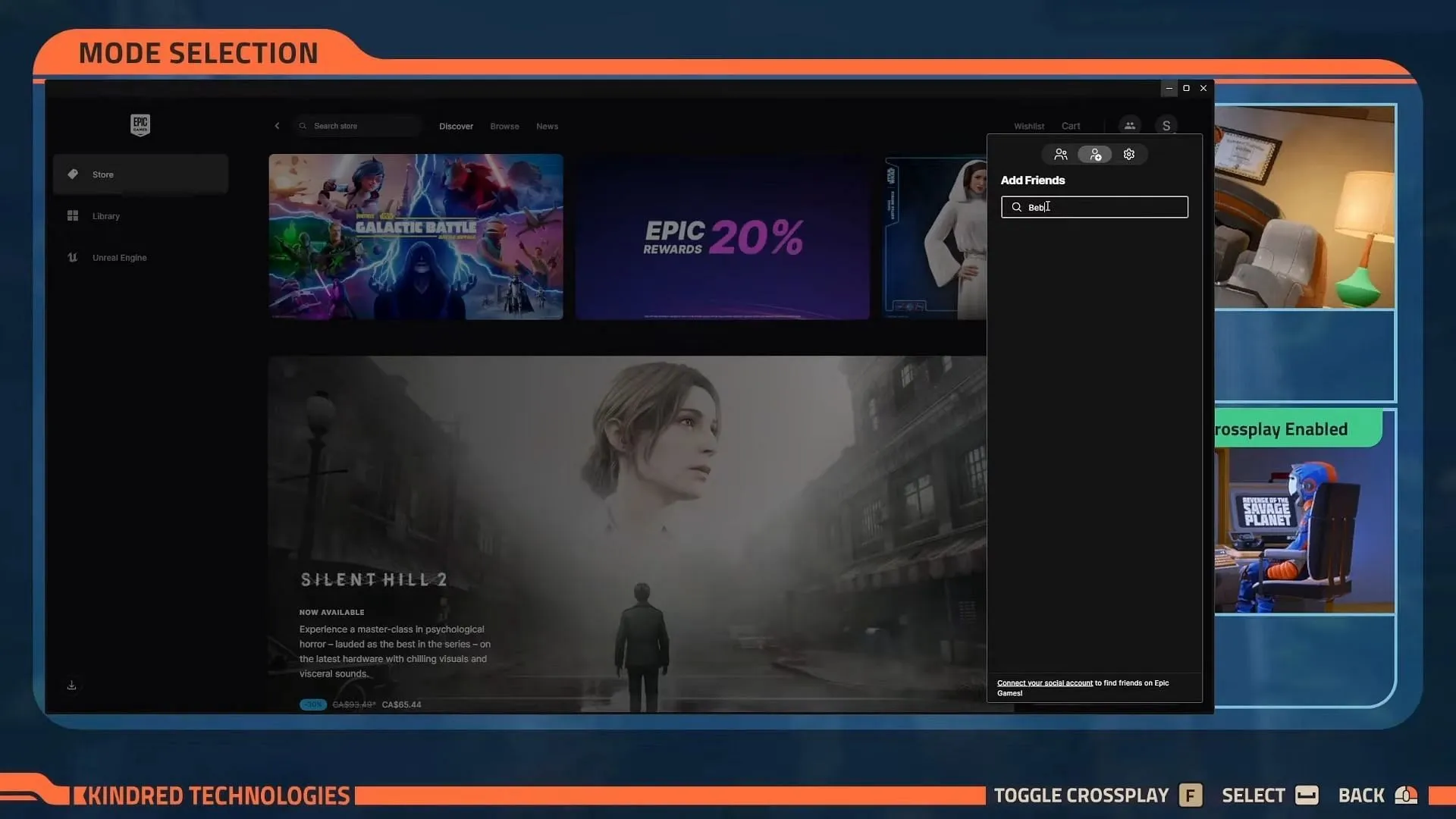Click the Store tag icon
The image size is (1456, 819).
pyautogui.click(x=73, y=174)
